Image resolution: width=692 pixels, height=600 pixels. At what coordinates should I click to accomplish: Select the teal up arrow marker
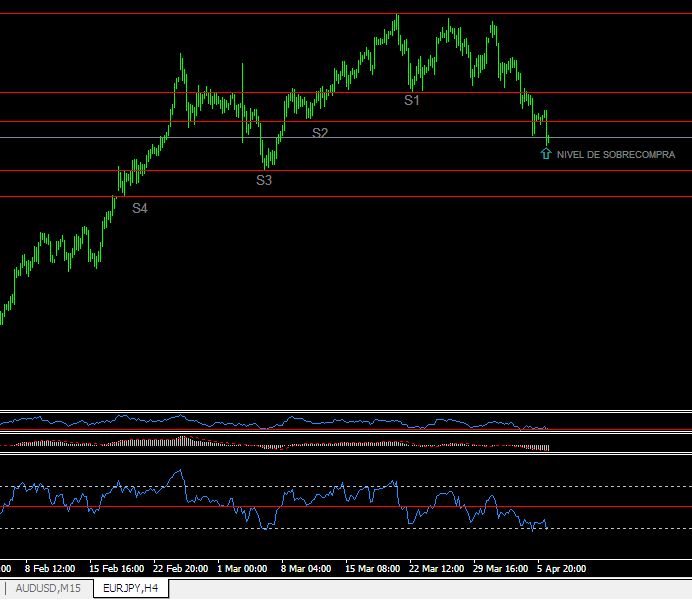coord(546,154)
